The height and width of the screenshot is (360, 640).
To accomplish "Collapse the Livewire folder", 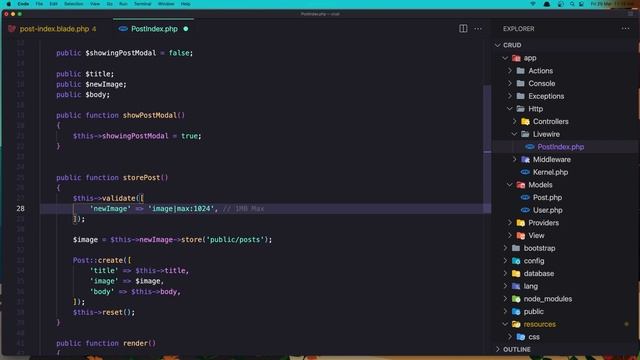I will (514, 134).
